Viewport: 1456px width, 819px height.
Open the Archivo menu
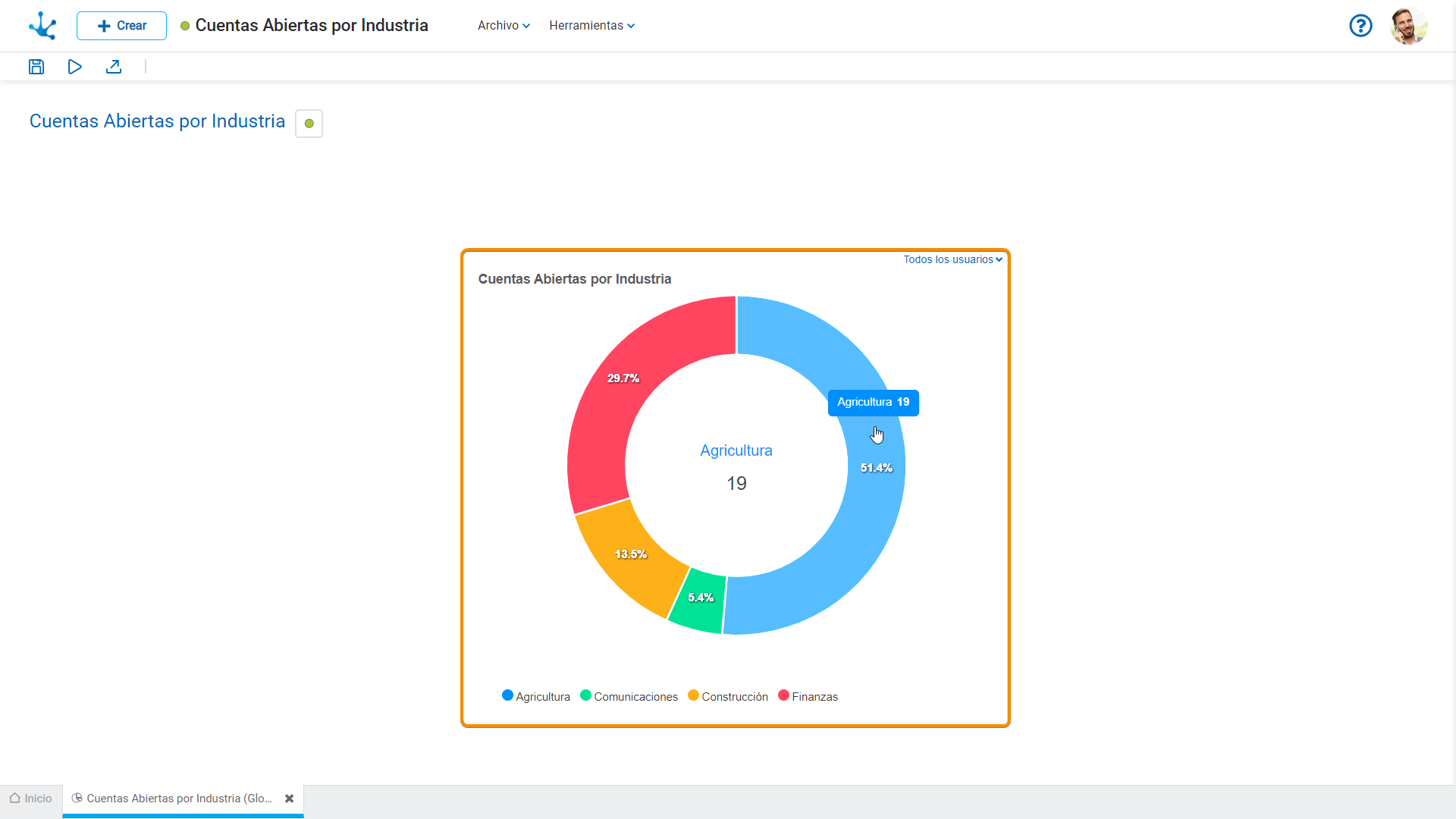click(x=504, y=26)
